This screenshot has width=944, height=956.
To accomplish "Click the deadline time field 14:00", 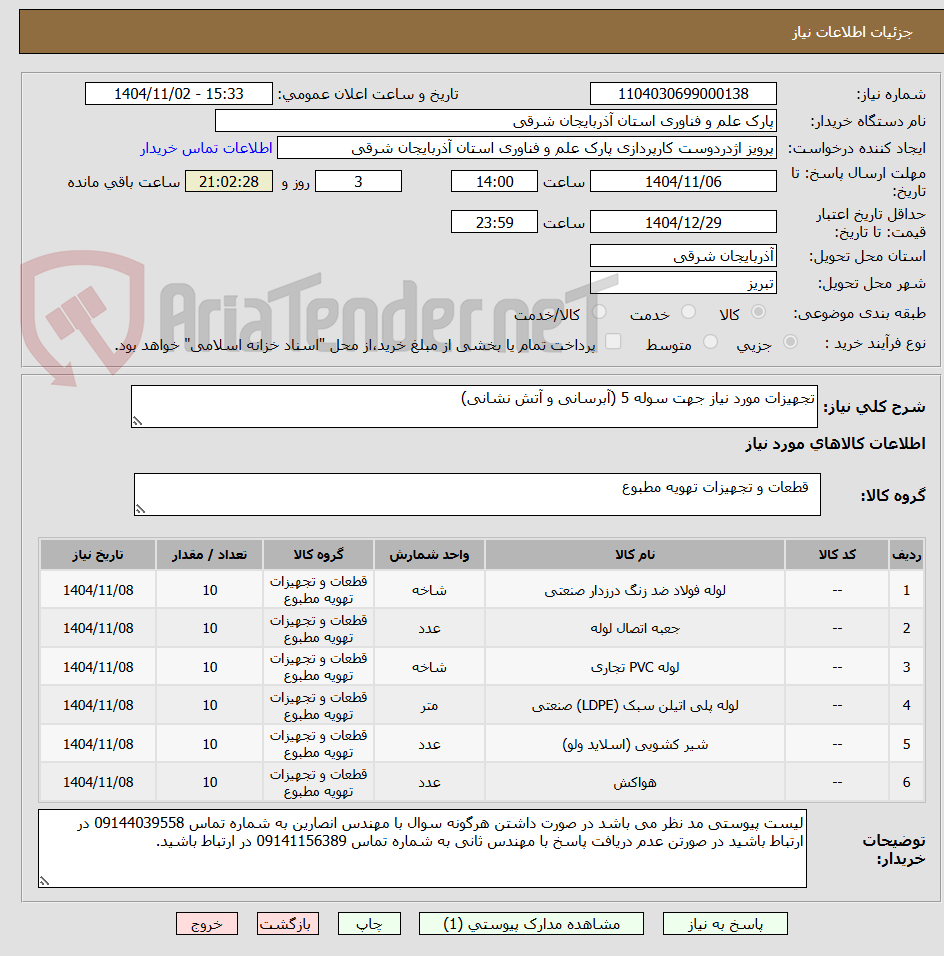I will tap(495, 182).
